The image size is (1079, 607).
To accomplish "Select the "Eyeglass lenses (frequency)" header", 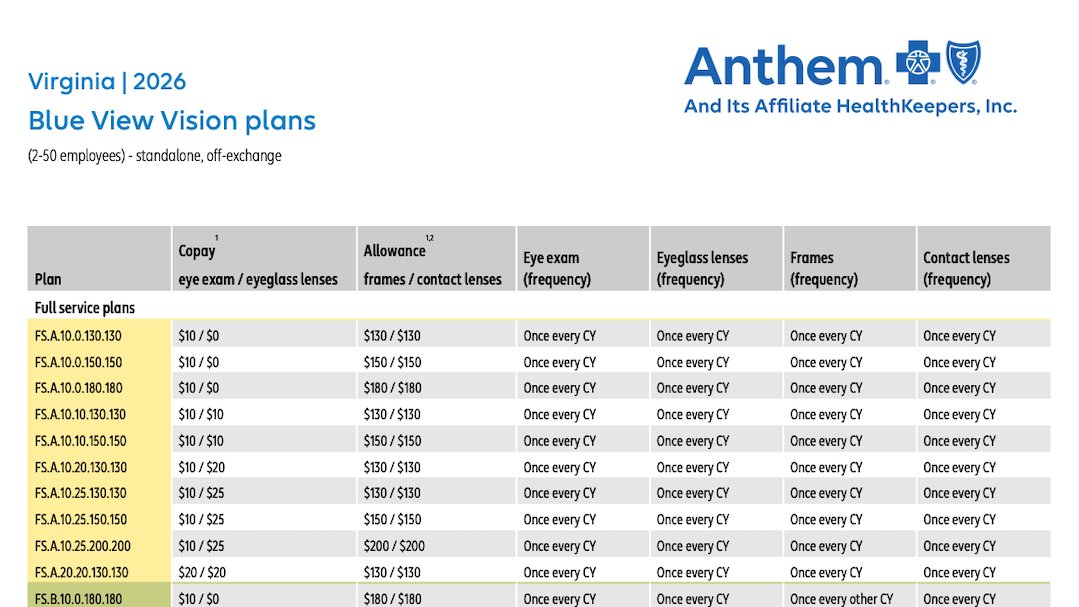I will pyautogui.click(x=702, y=268).
